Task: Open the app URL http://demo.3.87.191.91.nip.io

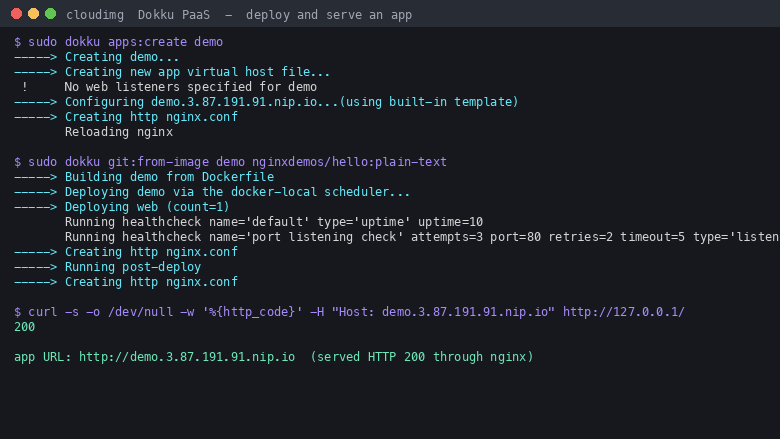Action: coord(187,357)
